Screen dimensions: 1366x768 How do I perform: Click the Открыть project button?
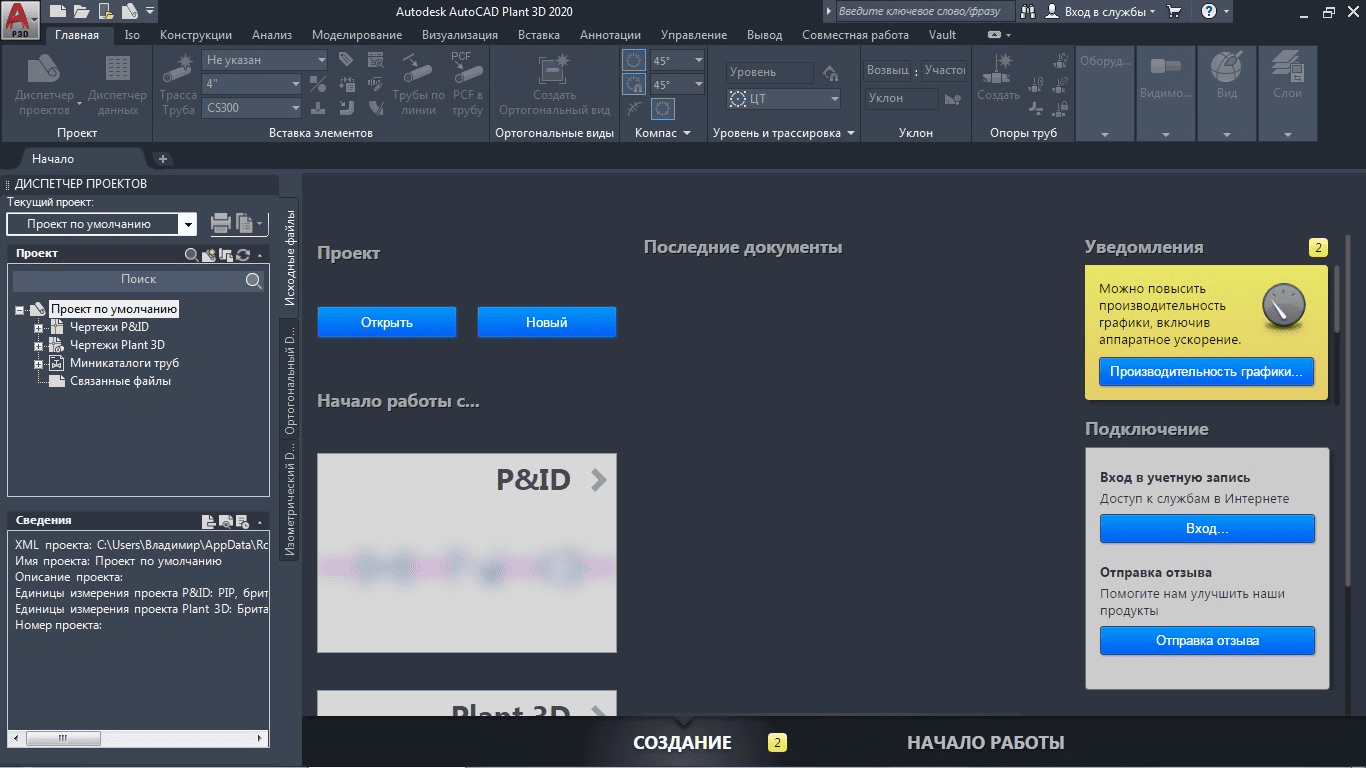(387, 322)
